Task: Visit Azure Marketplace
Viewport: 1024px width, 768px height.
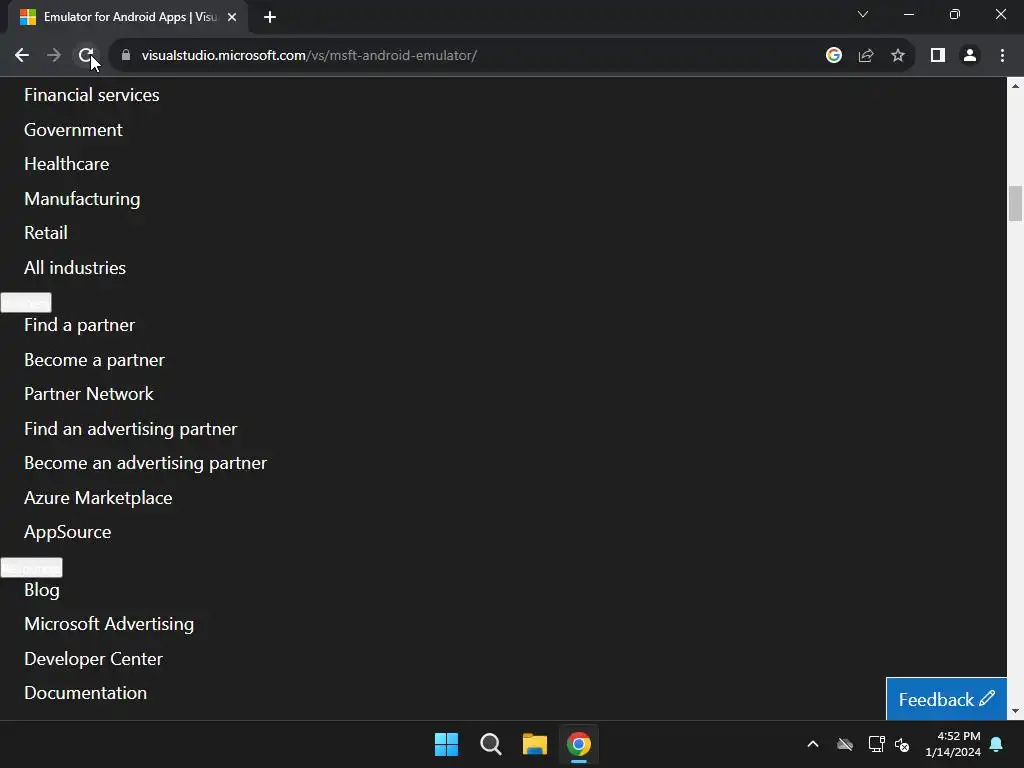Action: [99, 498]
